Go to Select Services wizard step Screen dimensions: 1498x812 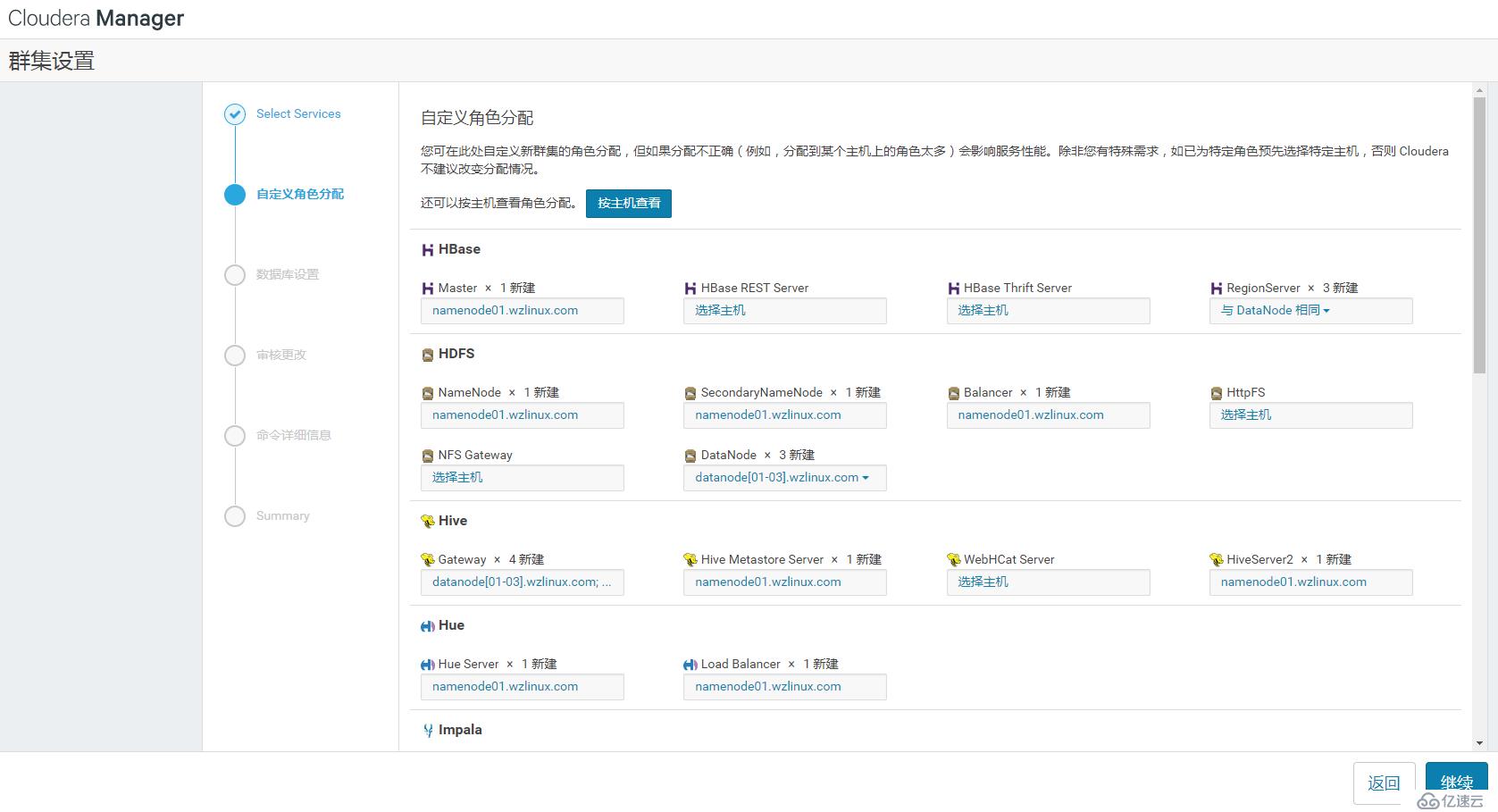(x=298, y=113)
